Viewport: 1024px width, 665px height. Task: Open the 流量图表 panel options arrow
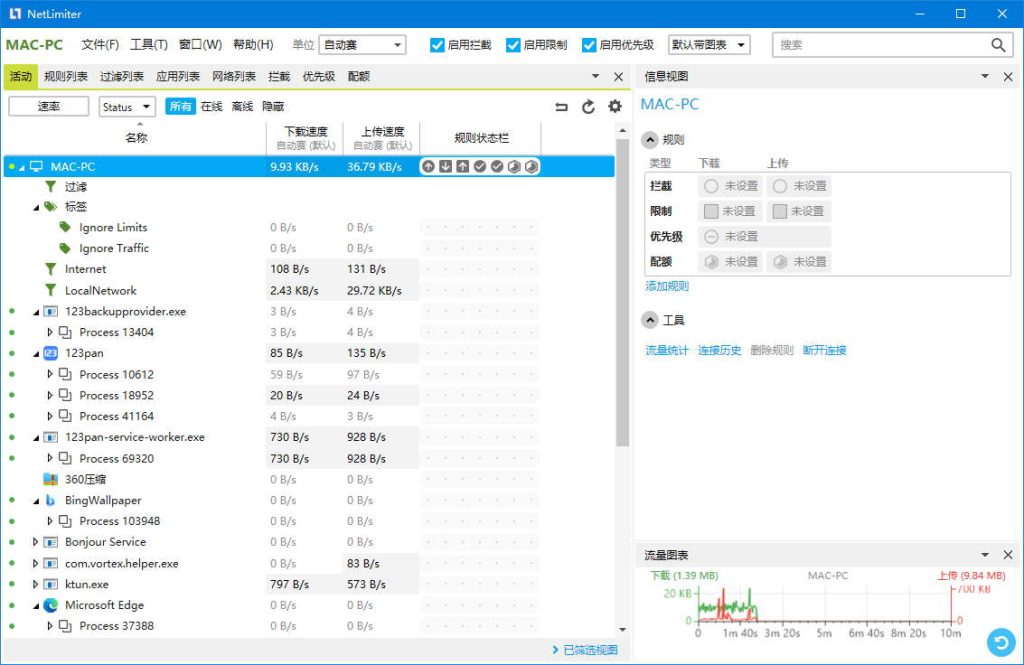coord(985,555)
